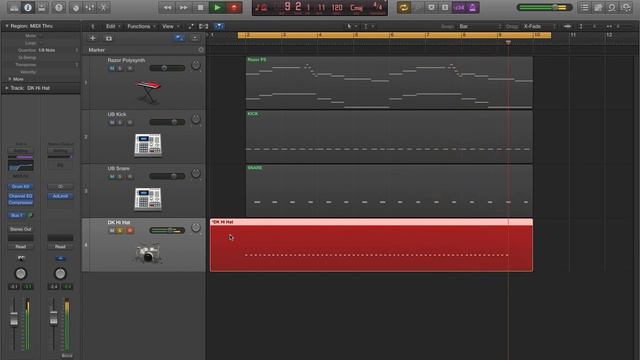Turn the DK Hi Hat pan knob
Screen dimensions: 640x360
(x=196, y=227)
